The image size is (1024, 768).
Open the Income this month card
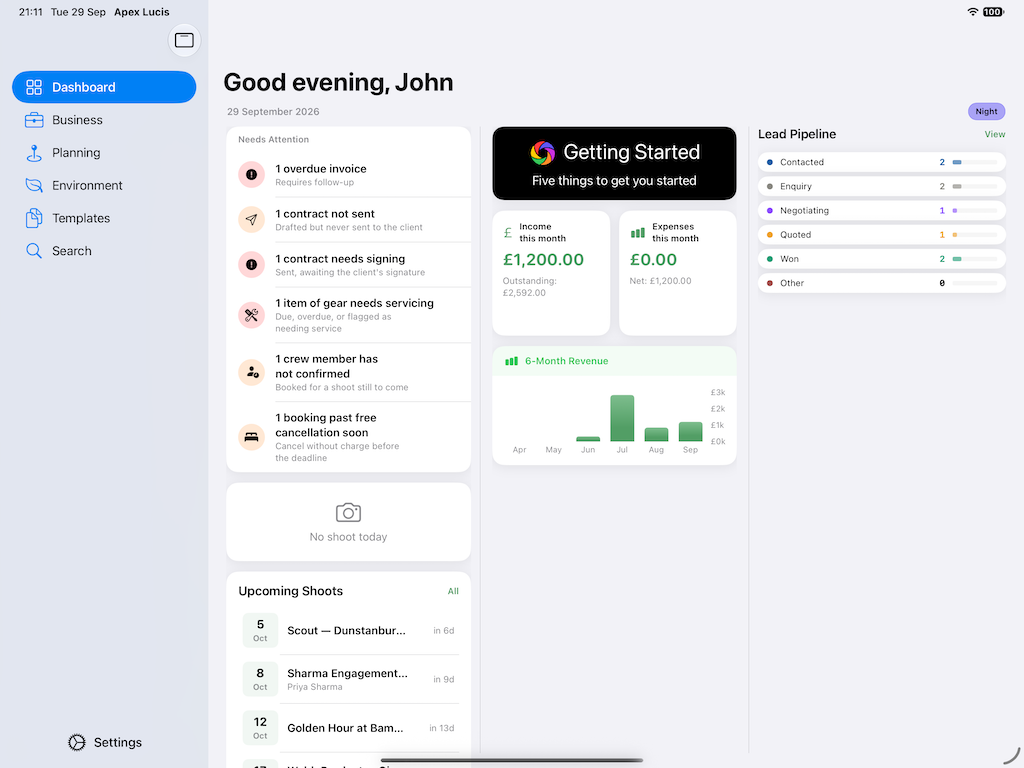coord(551,273)
